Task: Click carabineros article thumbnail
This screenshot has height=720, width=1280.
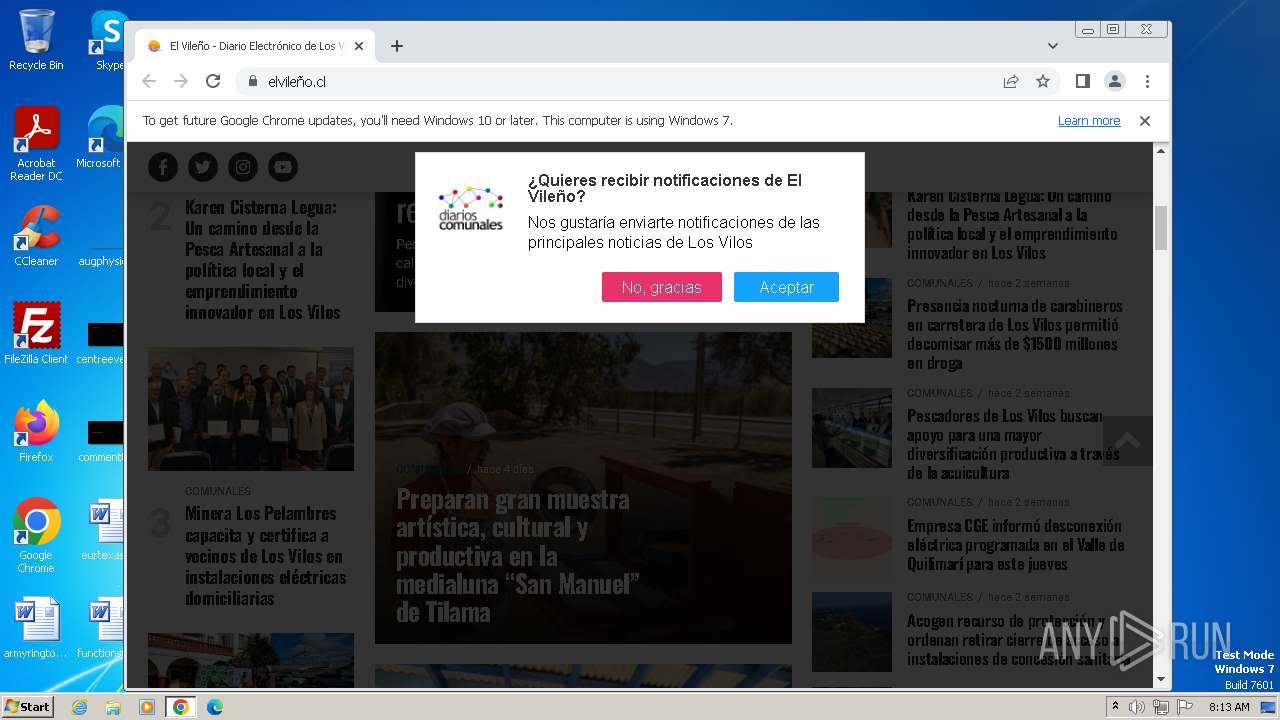Action: 852,318
